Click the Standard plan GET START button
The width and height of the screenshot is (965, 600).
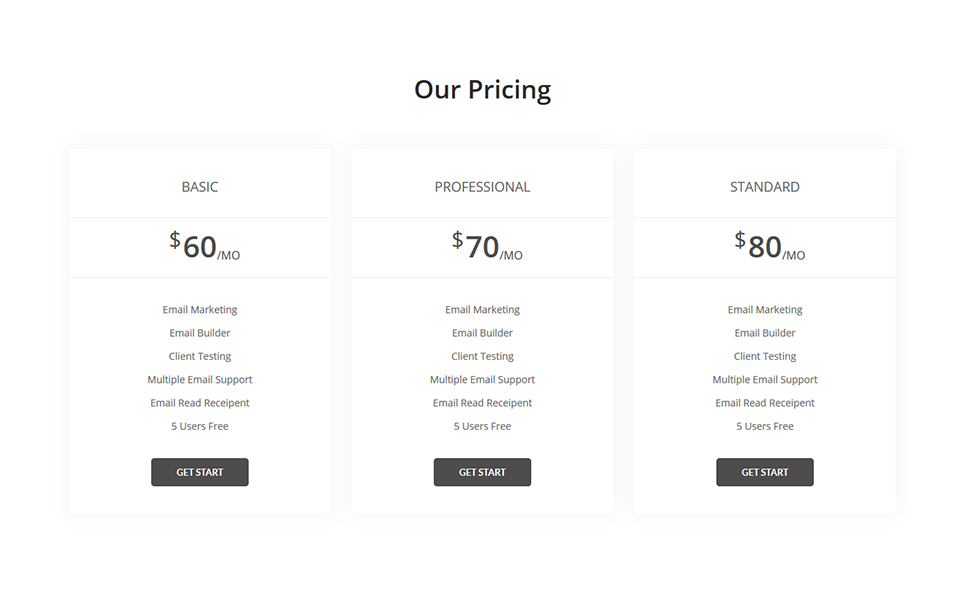(764, 472)
